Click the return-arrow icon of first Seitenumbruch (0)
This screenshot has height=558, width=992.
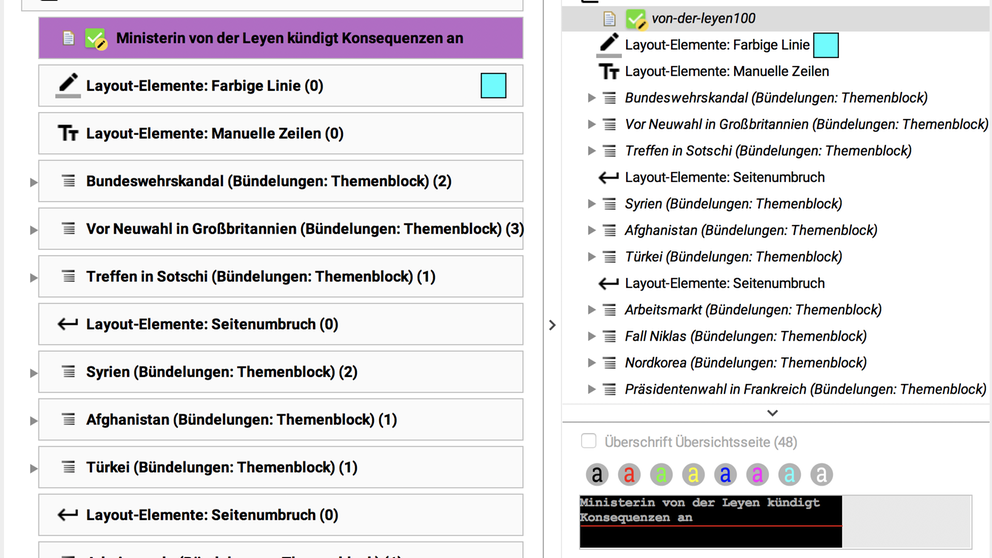(x=67, y=324)
